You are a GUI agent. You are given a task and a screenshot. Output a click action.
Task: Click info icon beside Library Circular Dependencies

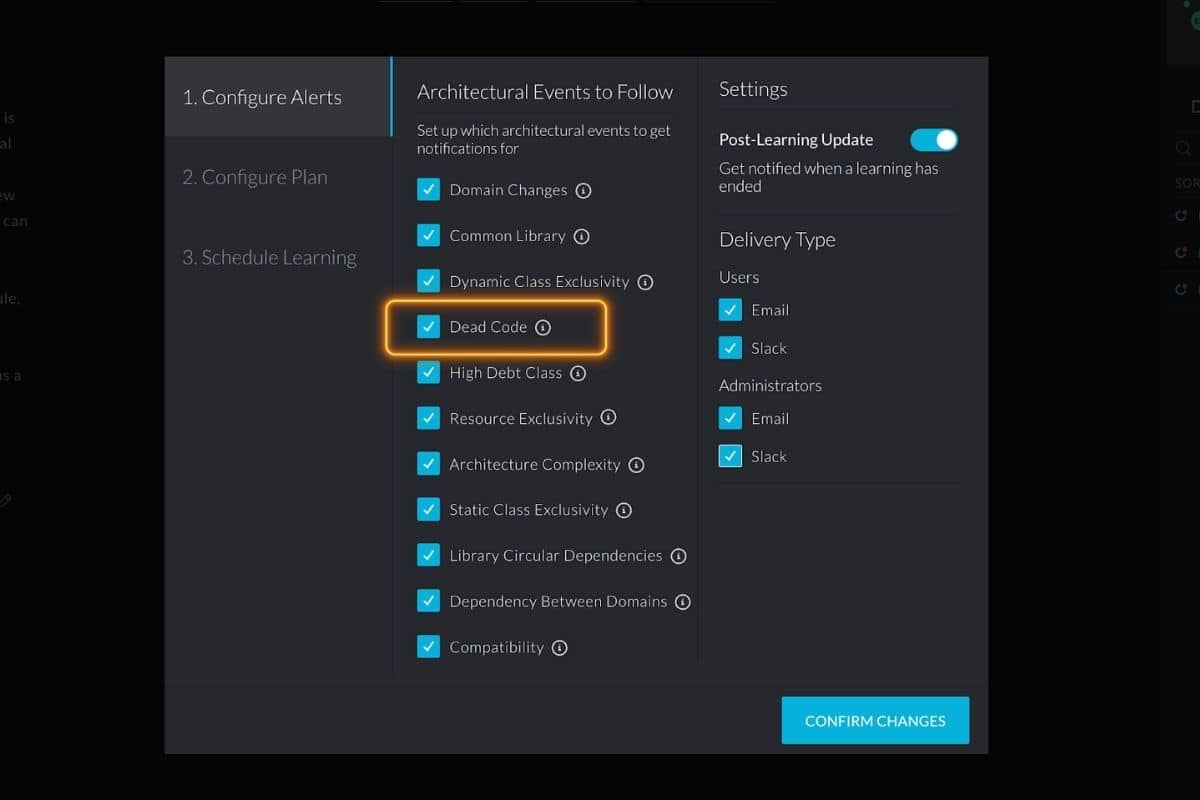tap(678, 556)
